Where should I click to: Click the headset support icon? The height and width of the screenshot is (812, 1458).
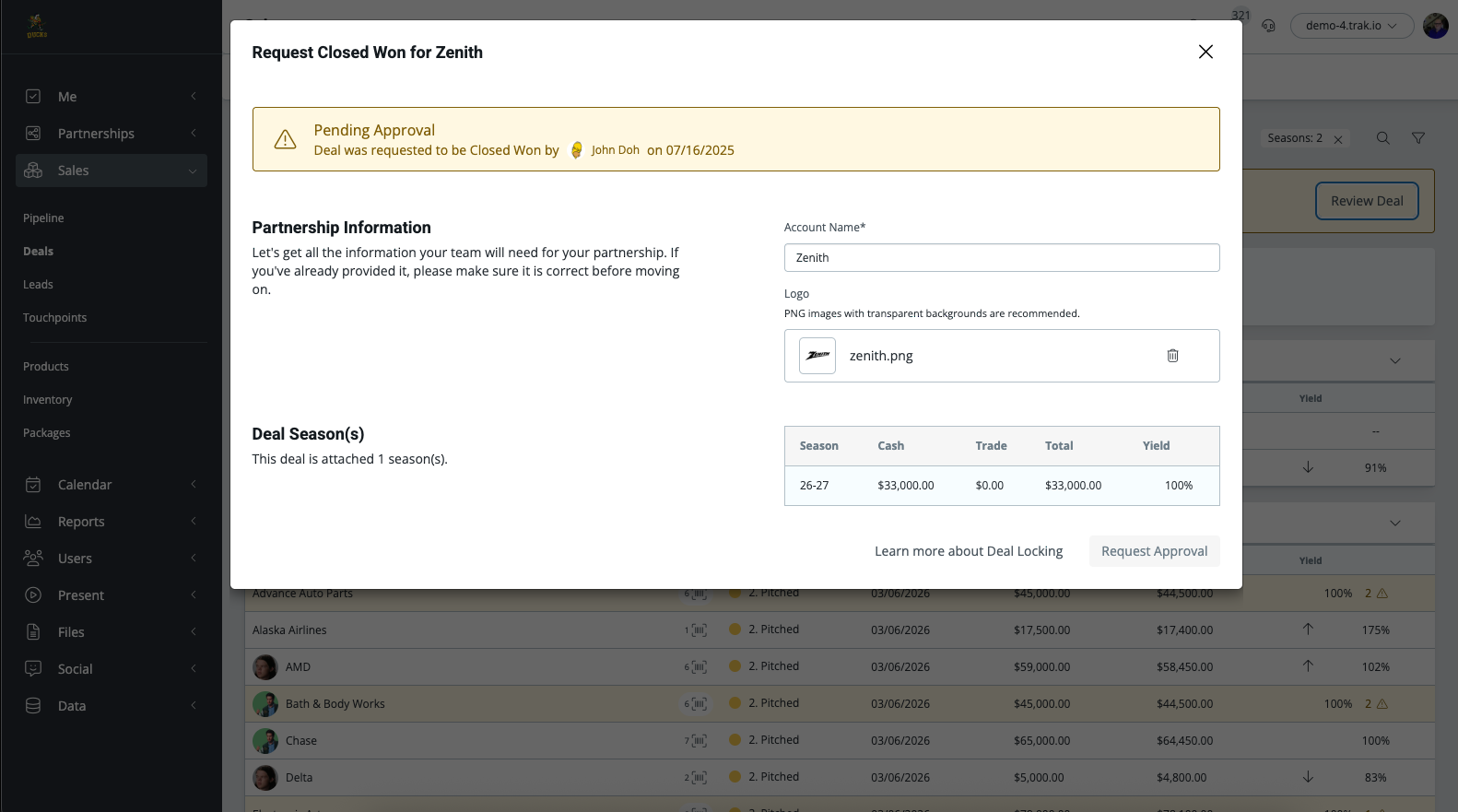click(x=1269, y=26)
